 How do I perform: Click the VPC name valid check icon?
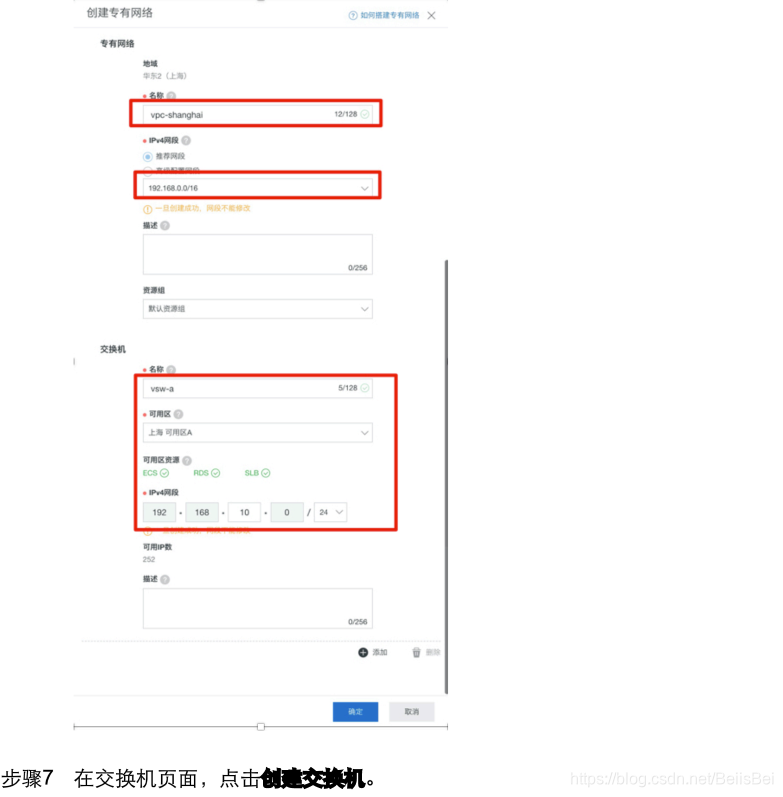[365, 114]
